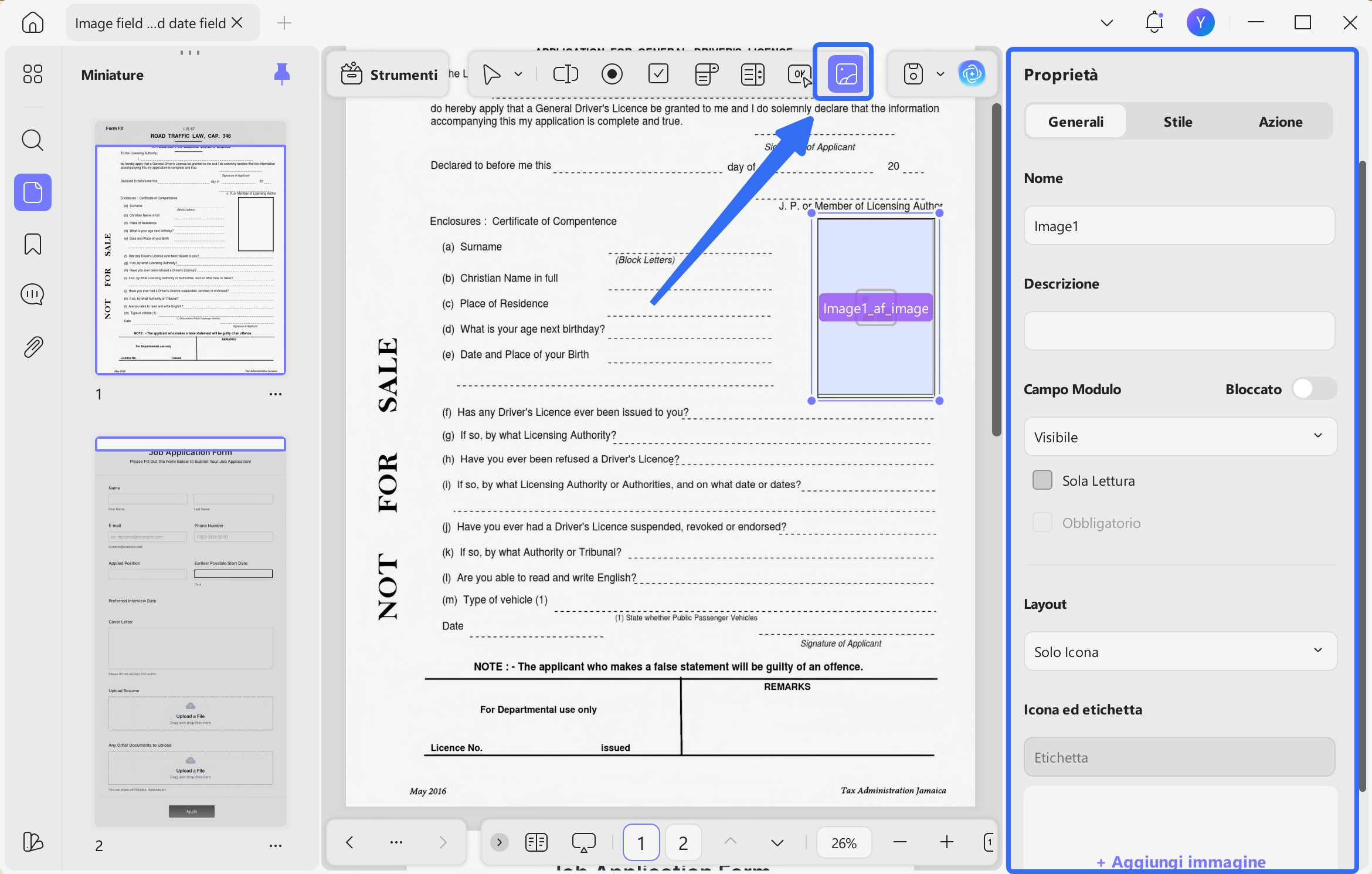1372x874 pixels.
Task: Zoom out with the minus icon
Action: tap(900, 842)
